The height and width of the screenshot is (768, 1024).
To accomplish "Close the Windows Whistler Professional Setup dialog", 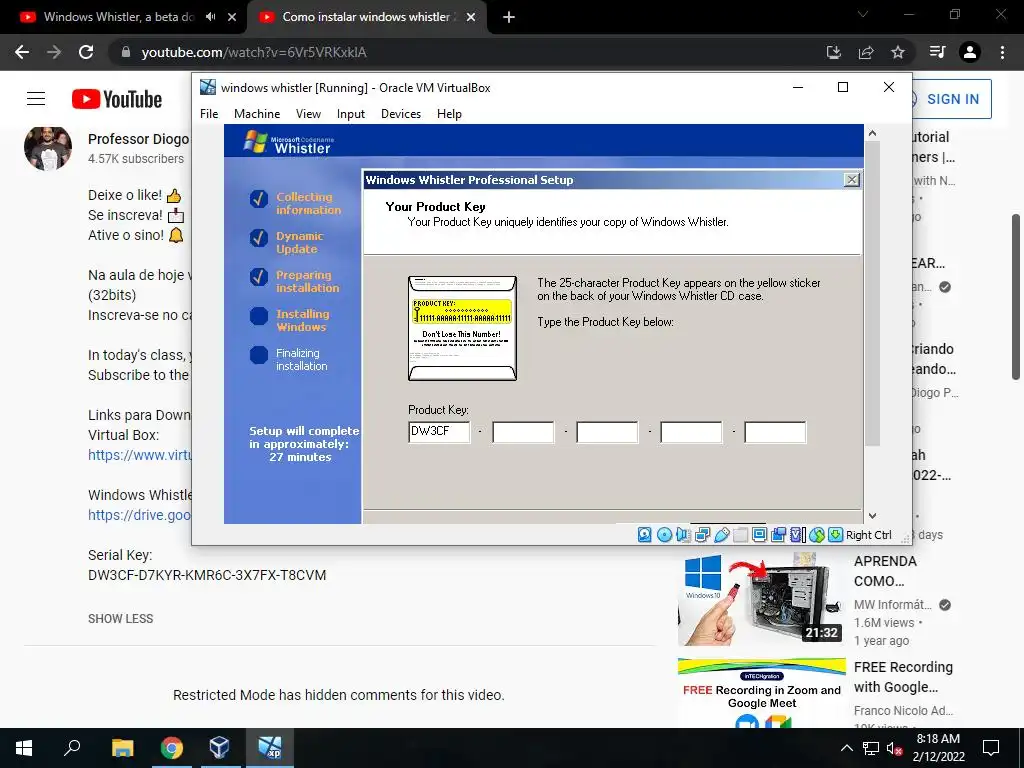I will click(852, 180).
